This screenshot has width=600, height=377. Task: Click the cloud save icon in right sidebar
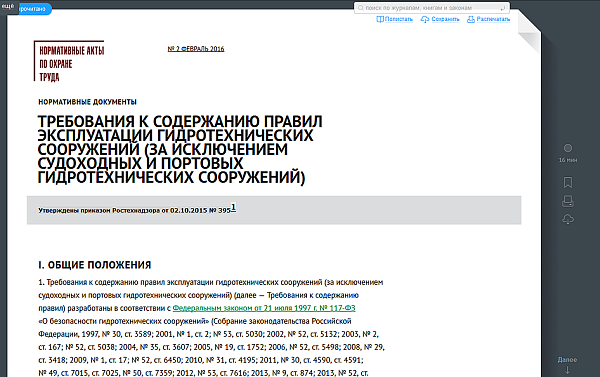coord(568,219)
